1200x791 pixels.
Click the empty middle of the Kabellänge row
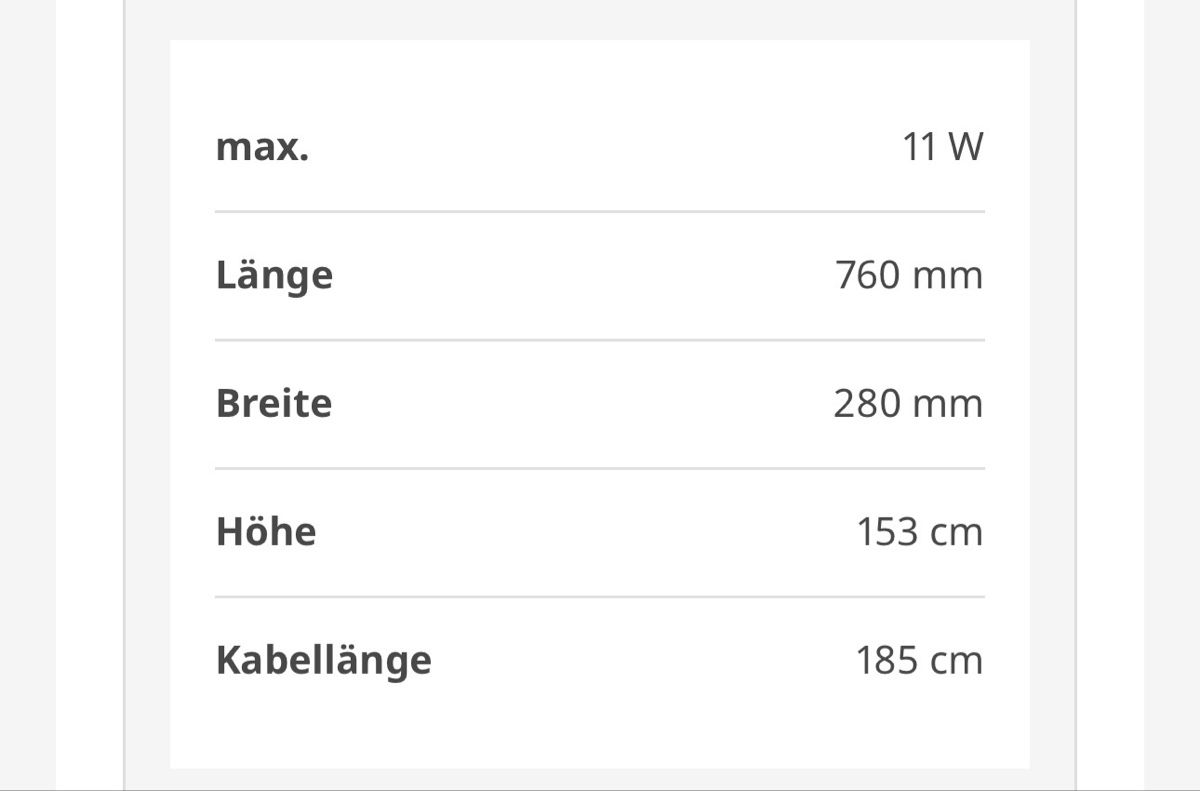click(643, 661)
